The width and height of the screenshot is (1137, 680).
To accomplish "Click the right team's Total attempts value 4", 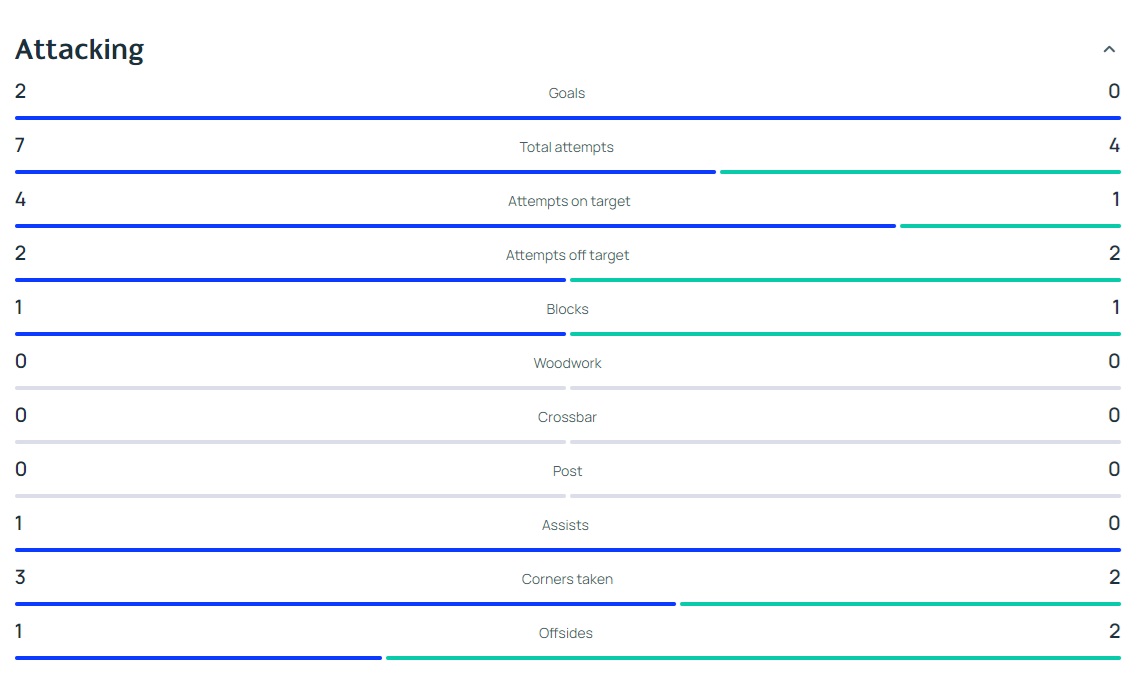I will click(1114, 146).
